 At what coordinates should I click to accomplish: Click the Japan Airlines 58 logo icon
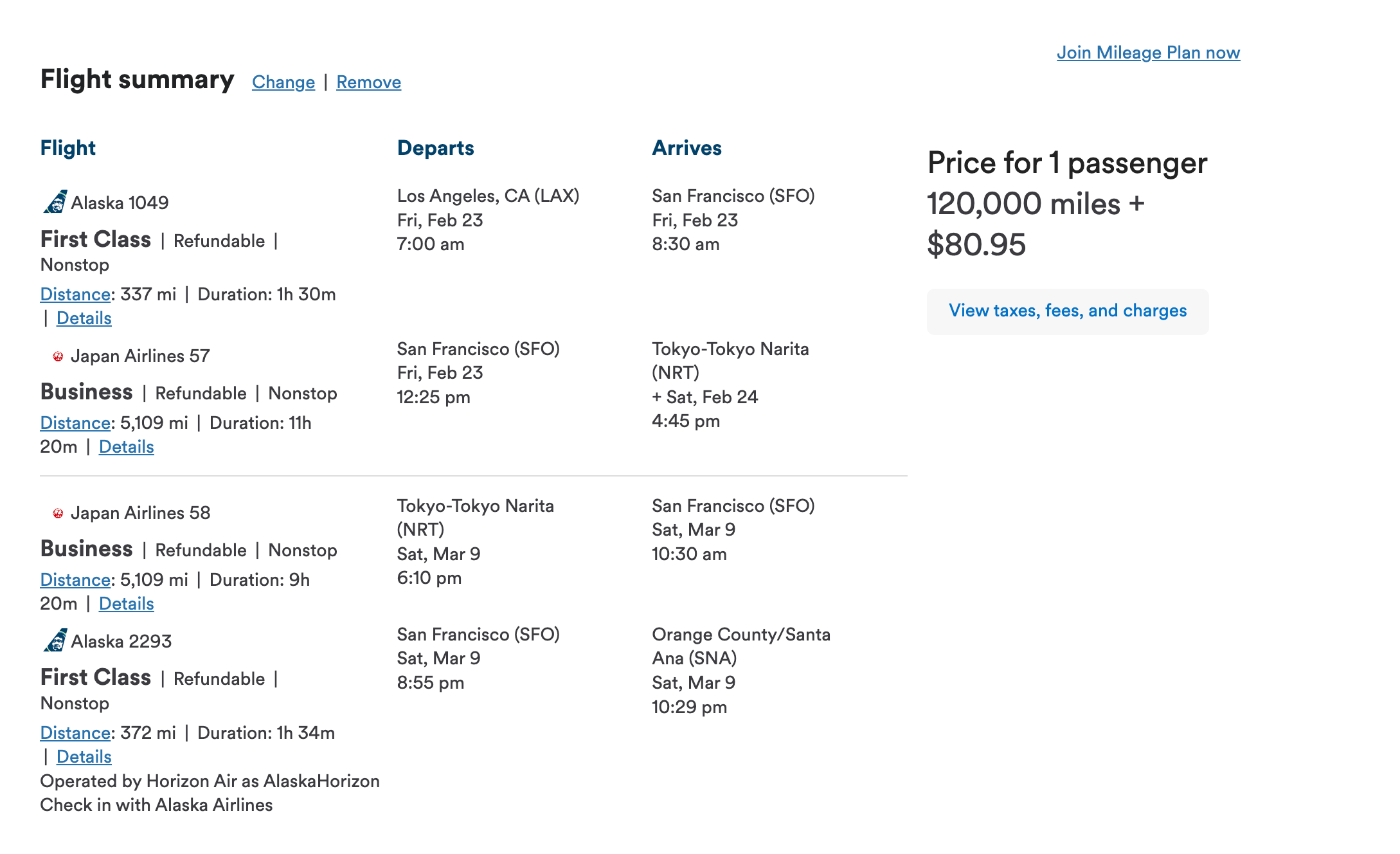pos(58,513)
